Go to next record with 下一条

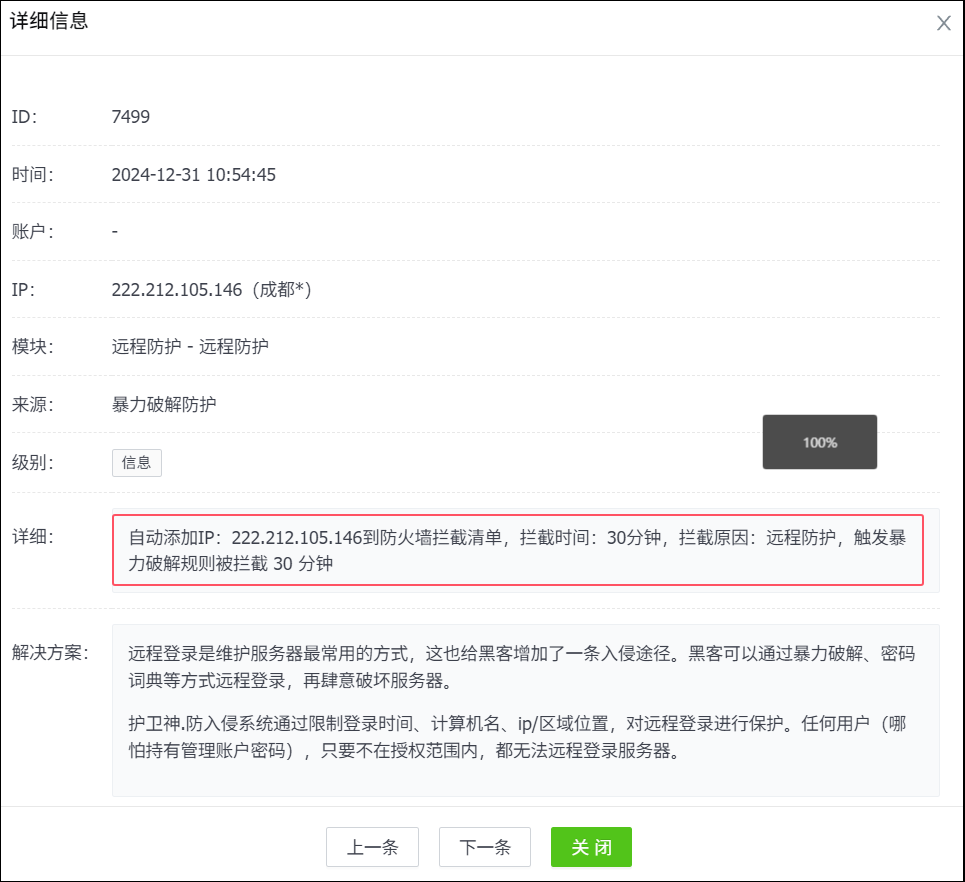click(485, 847)
